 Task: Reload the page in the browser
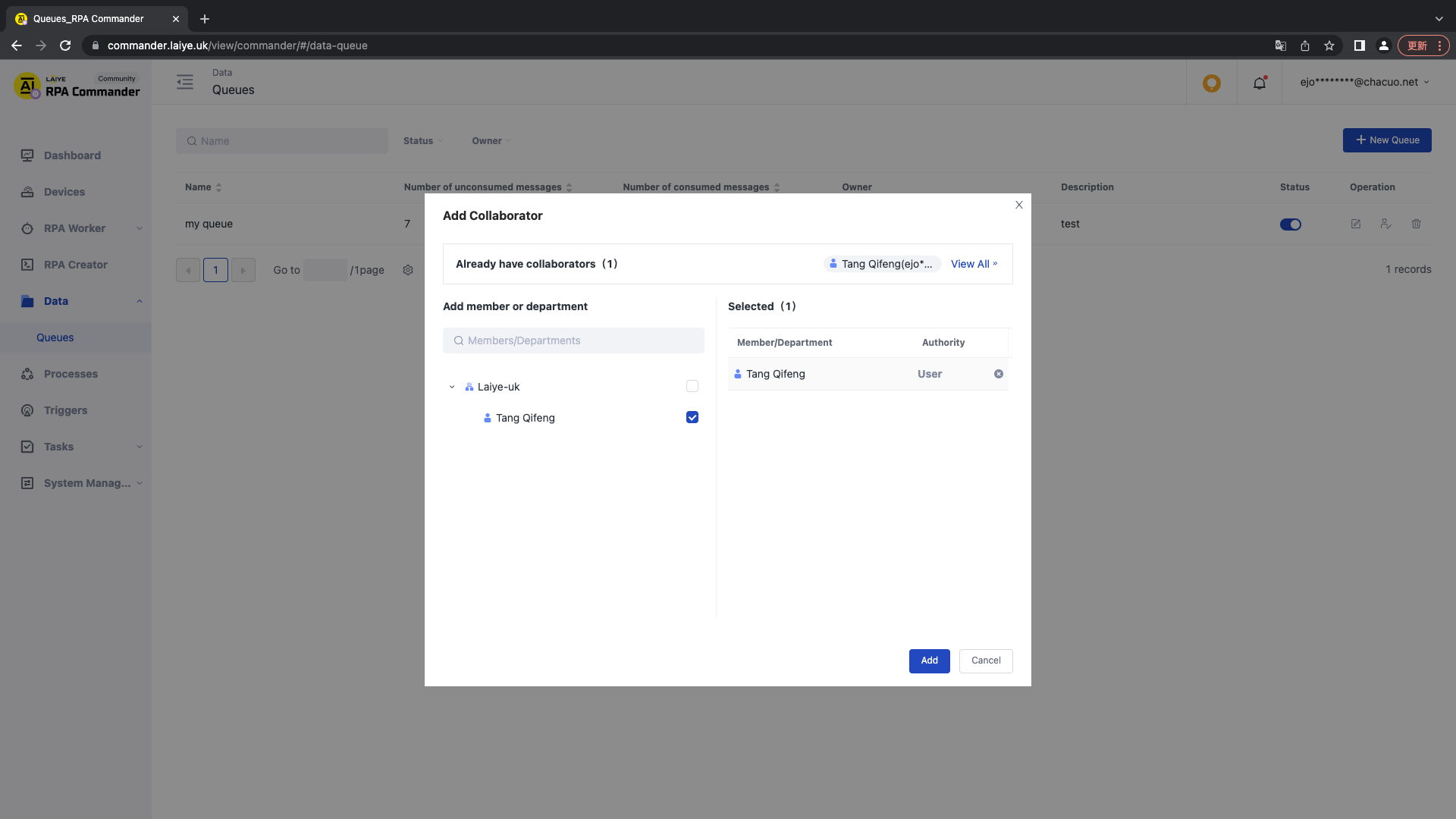point(65,45)
